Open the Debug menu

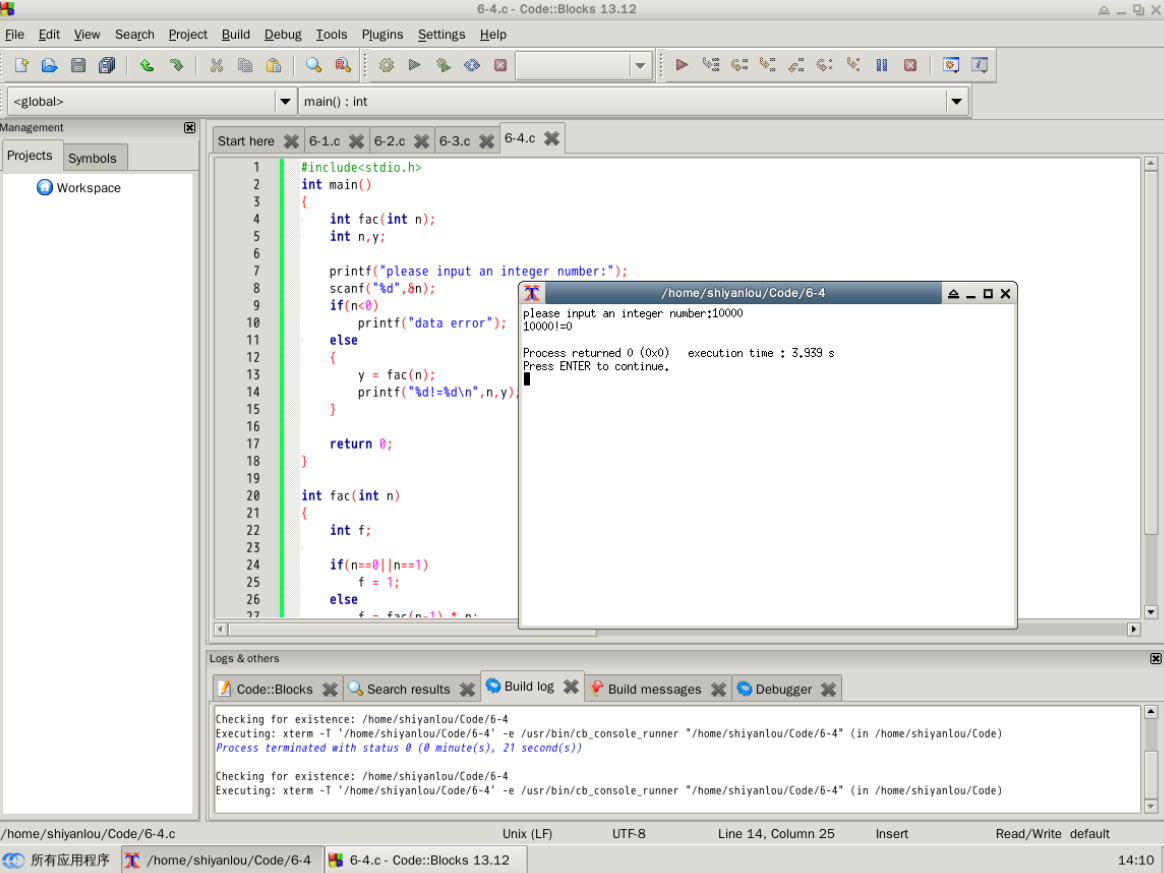point(282,34)
